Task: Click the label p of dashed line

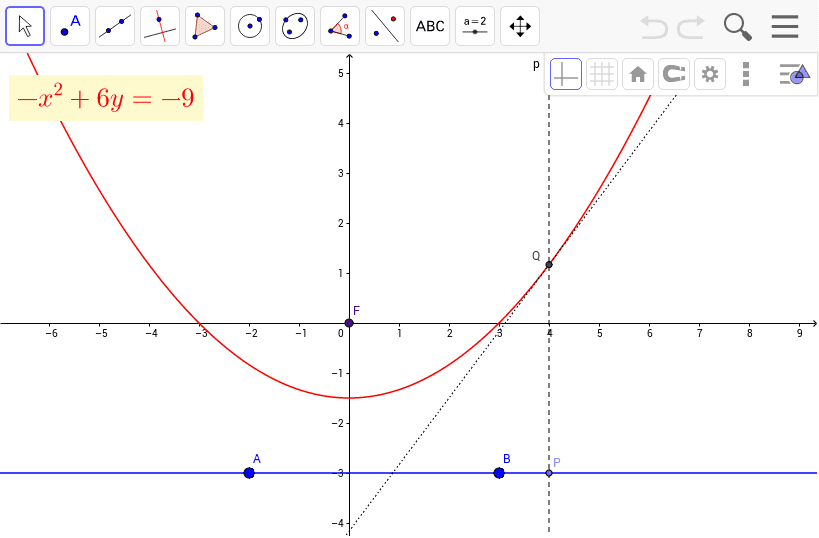Action: [536, 65]
